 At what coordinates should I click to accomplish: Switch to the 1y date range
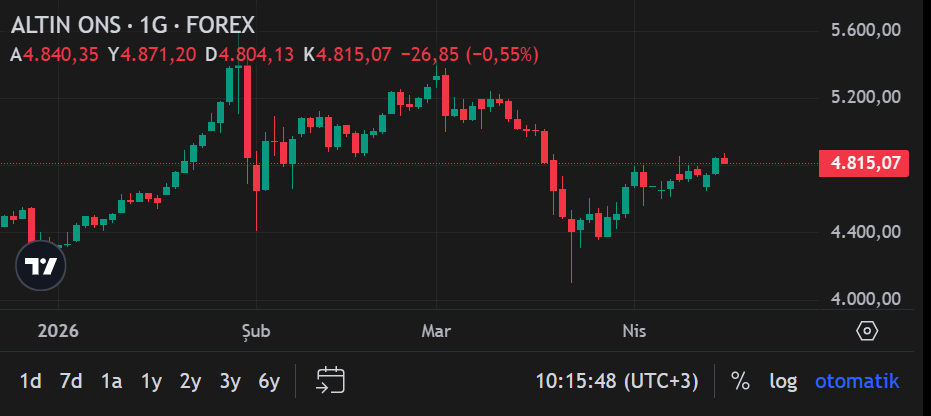click(151, 381)
